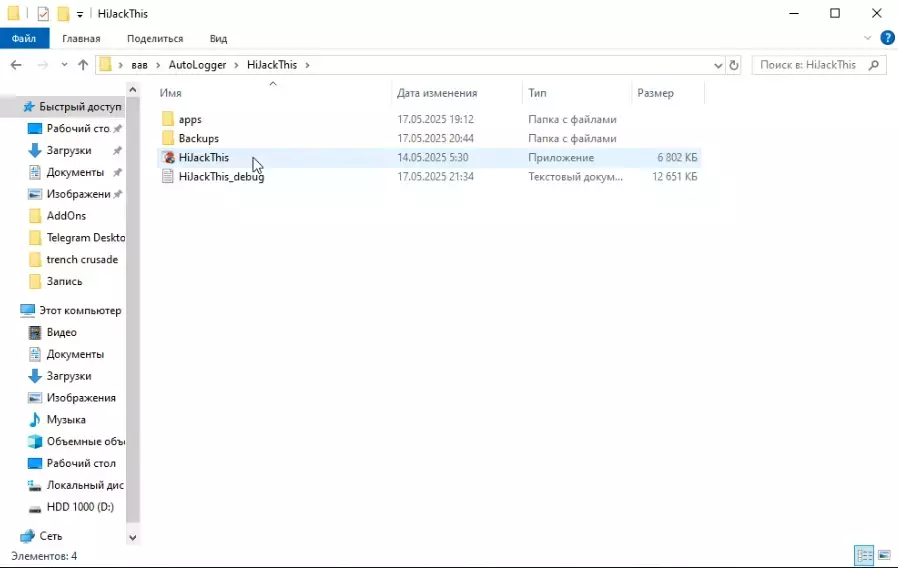Switch to the Вид ribbon tab
This screenshot has width=898, height=568.
(218, 38)
